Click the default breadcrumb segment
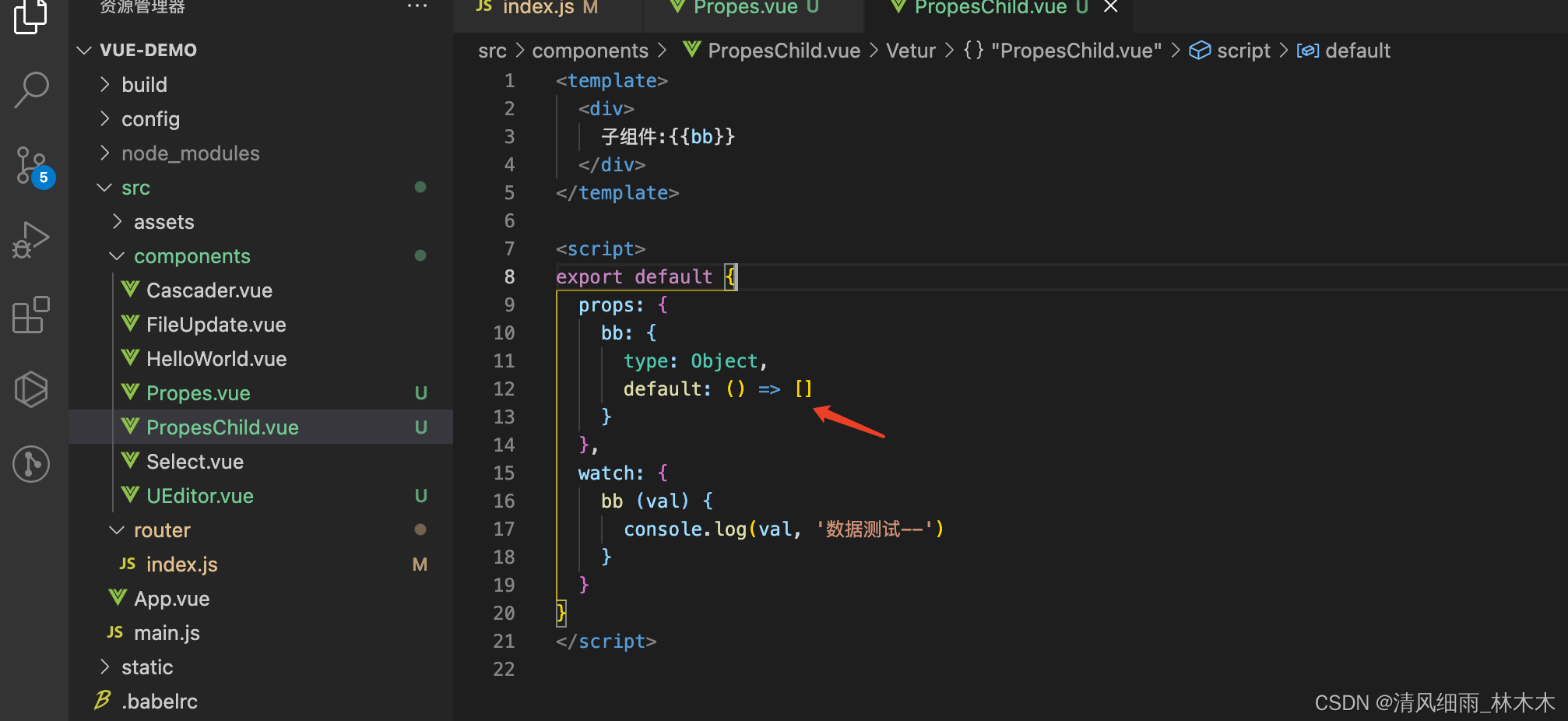1568x721 pixels. pos(1357,51)
